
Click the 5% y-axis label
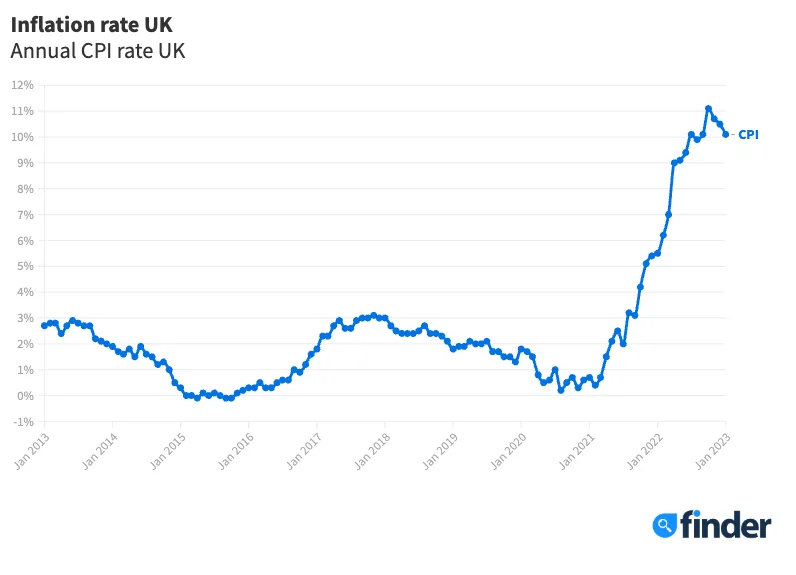coord(25,266)
